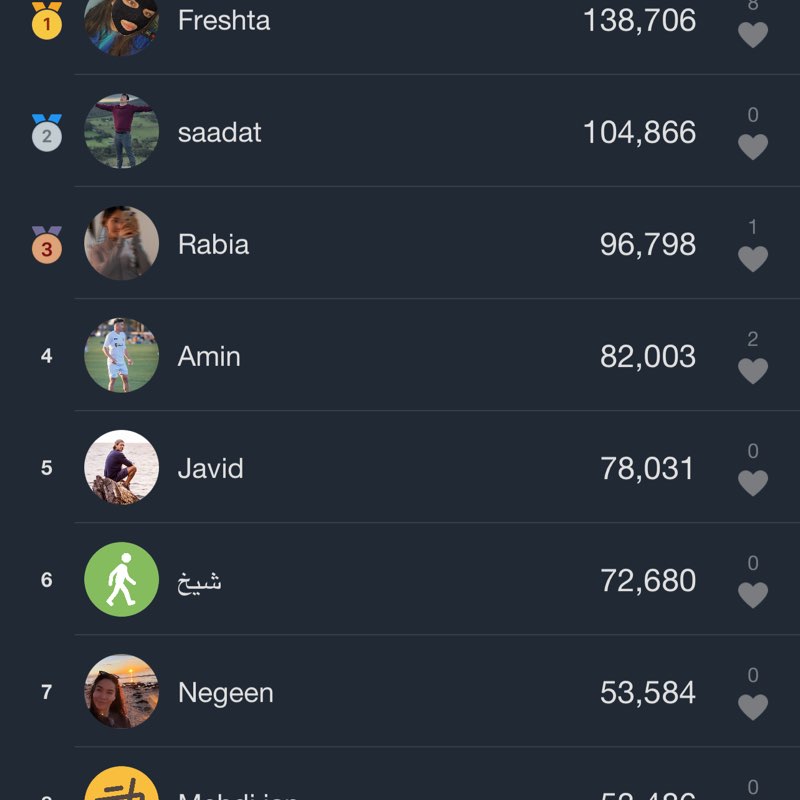The height and width of the screenshot is (800, 800).
Task: Tap Javid's profile picture
Action: 121,467
